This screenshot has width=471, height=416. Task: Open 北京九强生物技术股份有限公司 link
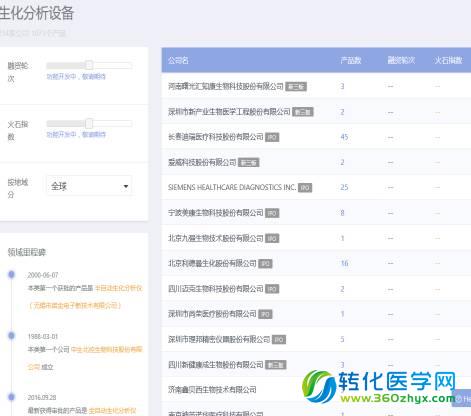click(x=215, y=238)
